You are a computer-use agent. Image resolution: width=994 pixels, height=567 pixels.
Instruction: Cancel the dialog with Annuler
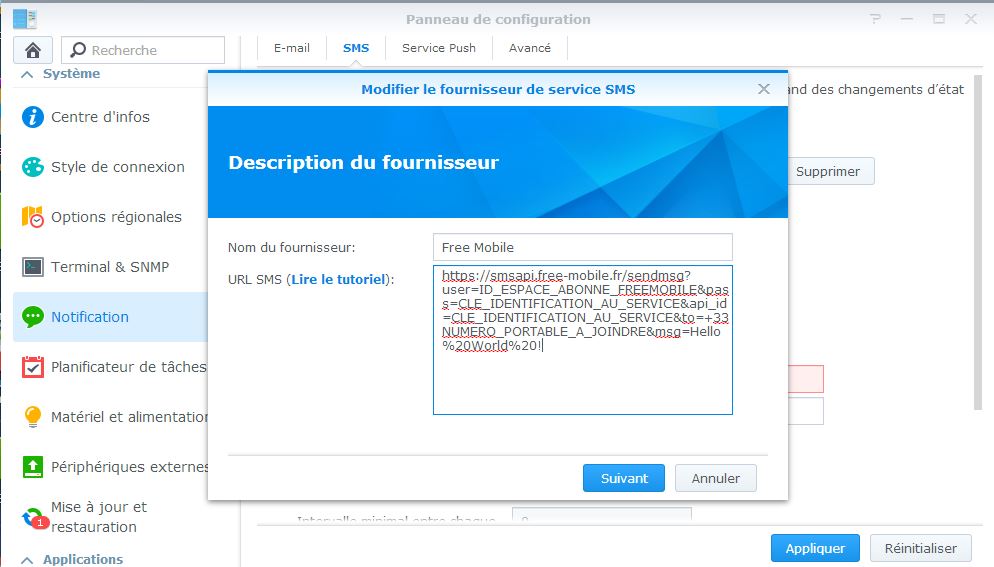715,478
